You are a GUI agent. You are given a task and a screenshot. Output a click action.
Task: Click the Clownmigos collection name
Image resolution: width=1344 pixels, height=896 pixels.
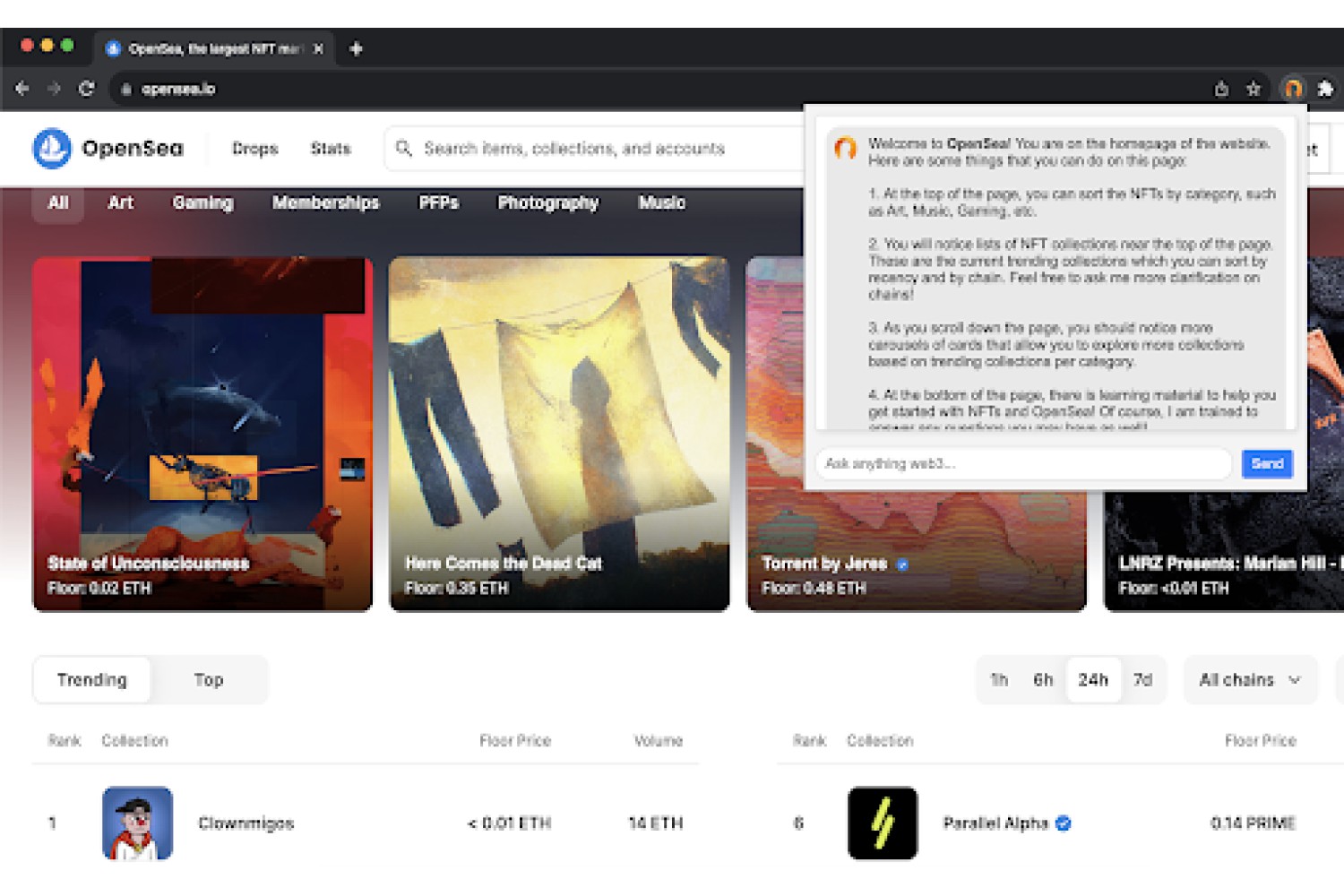(x=246, y=823)
